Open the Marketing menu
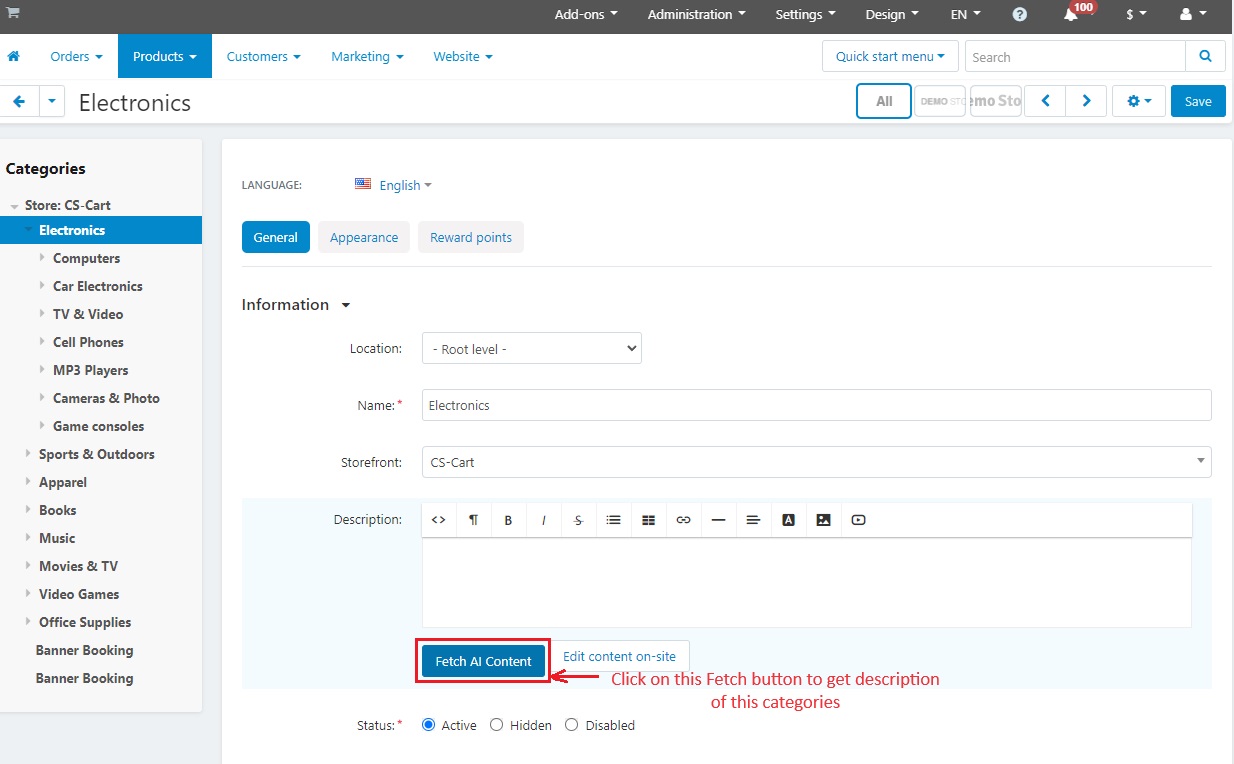1234x764 pixels. [x=367, y=56]
